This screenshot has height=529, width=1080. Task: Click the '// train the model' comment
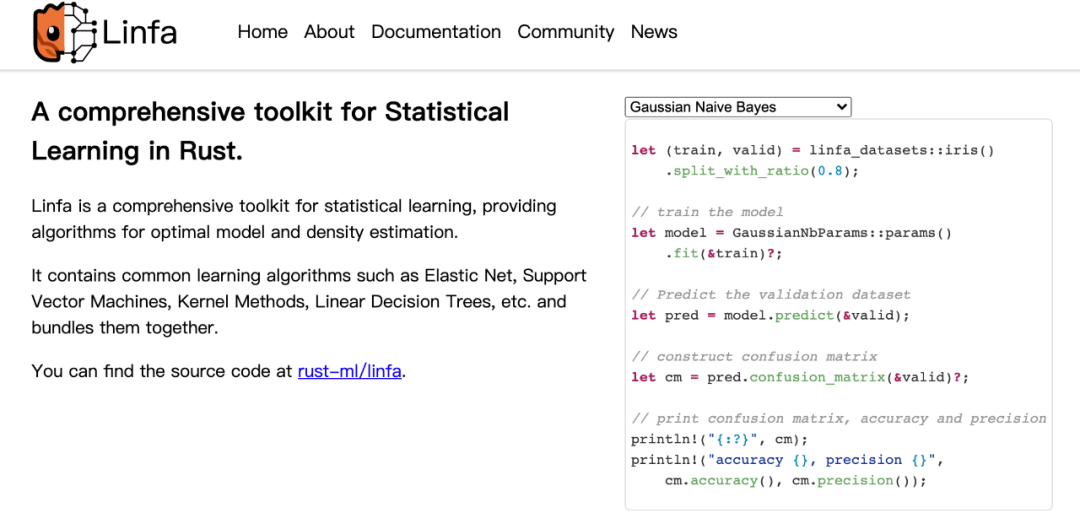click(707, 212)
